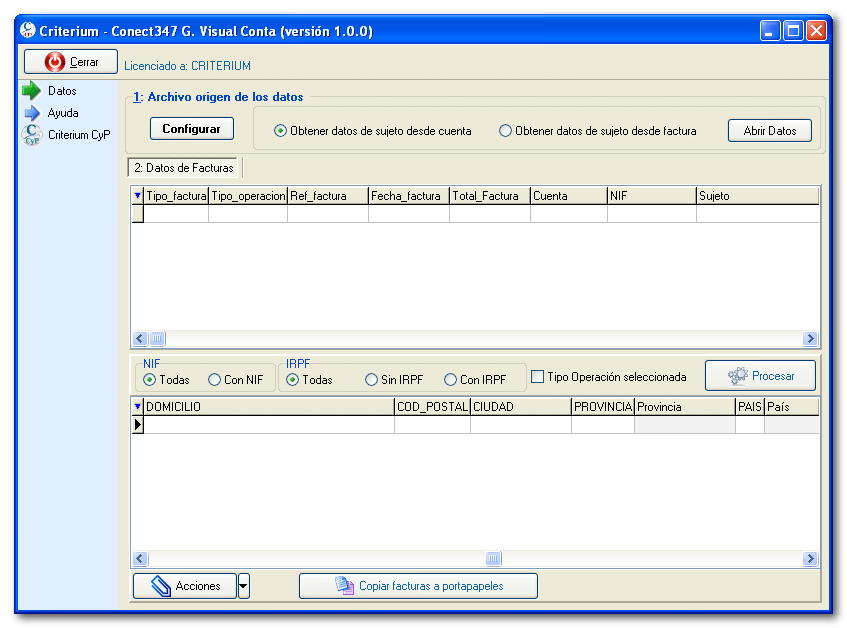
Task: Click PAIS column header
Action: point(750,407)
